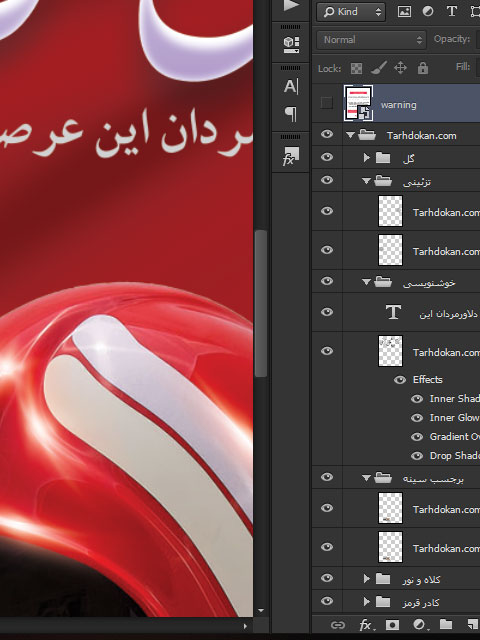Expand the کلاه و نور group
Viewport: 480px width, 640px height.
(x=366, y=578)
